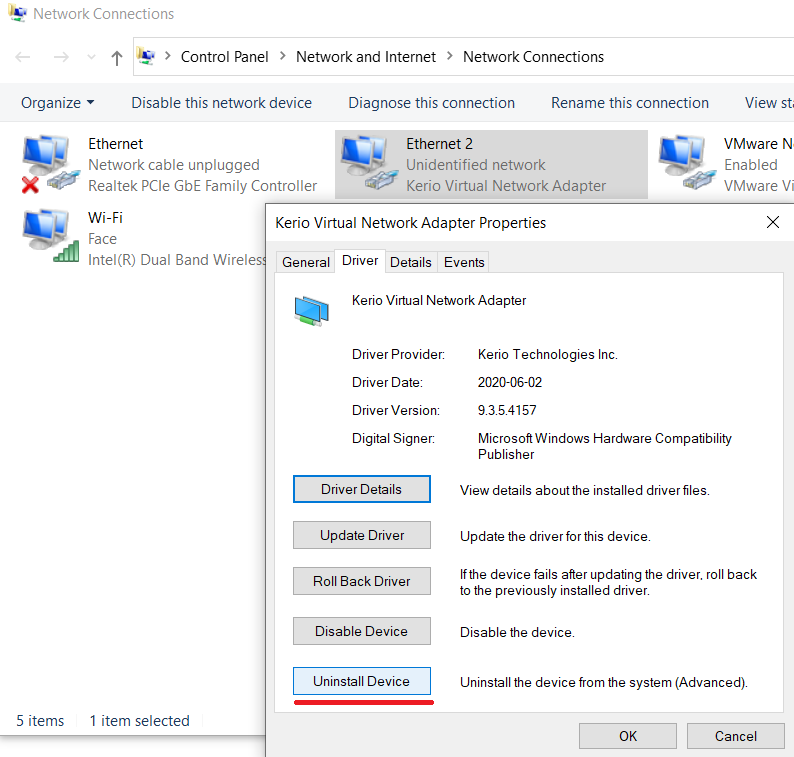
Task: Switch to the Events tab
Action: [464, 262]
